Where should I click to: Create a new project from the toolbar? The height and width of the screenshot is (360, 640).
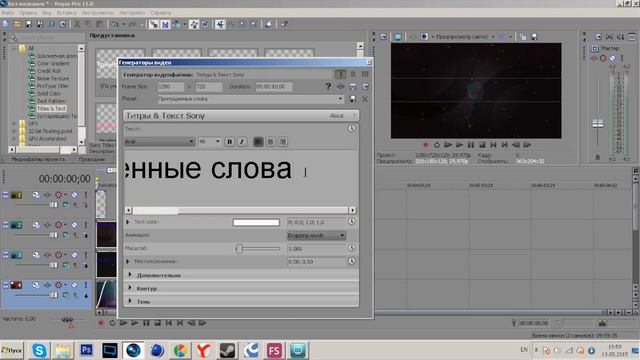coord(6,24)
